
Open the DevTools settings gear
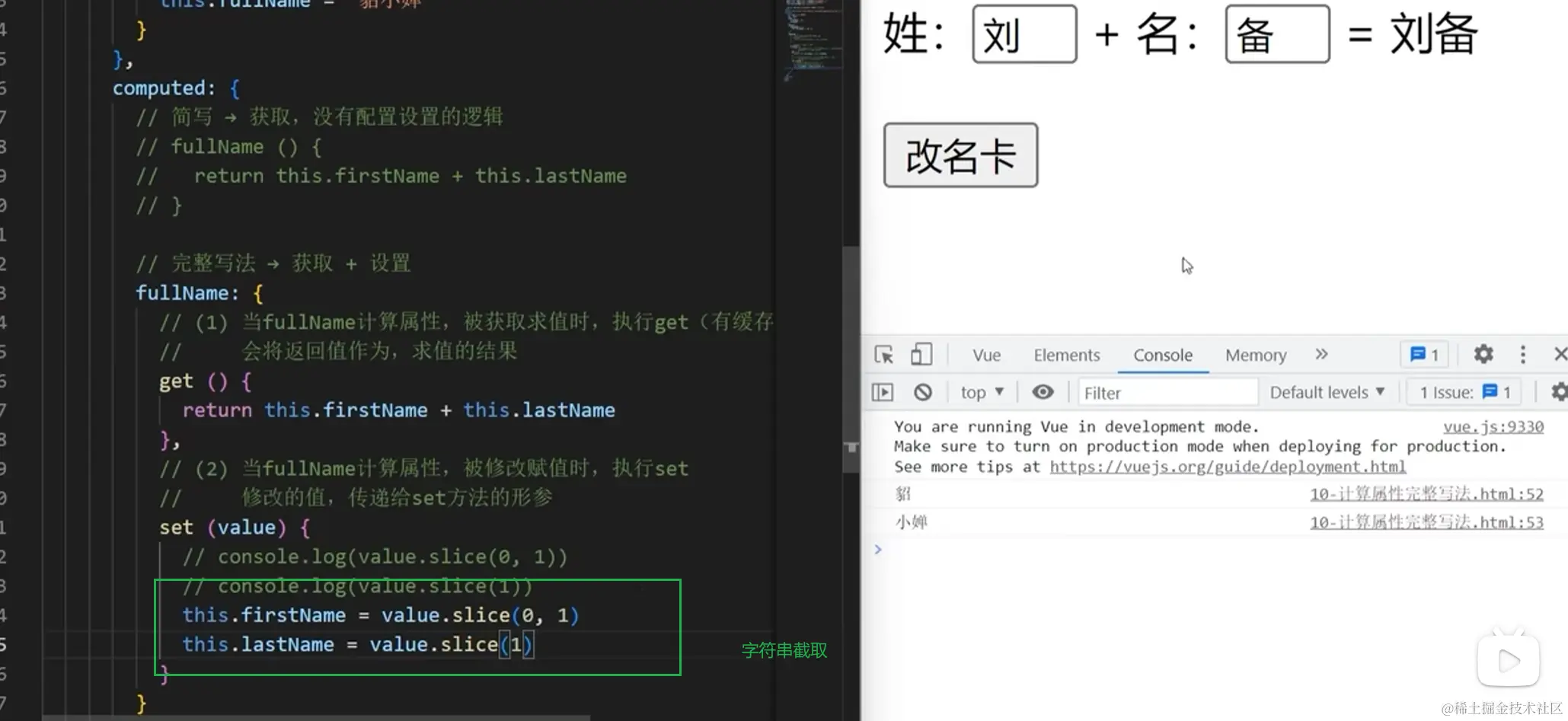(x=1483, y=354)
